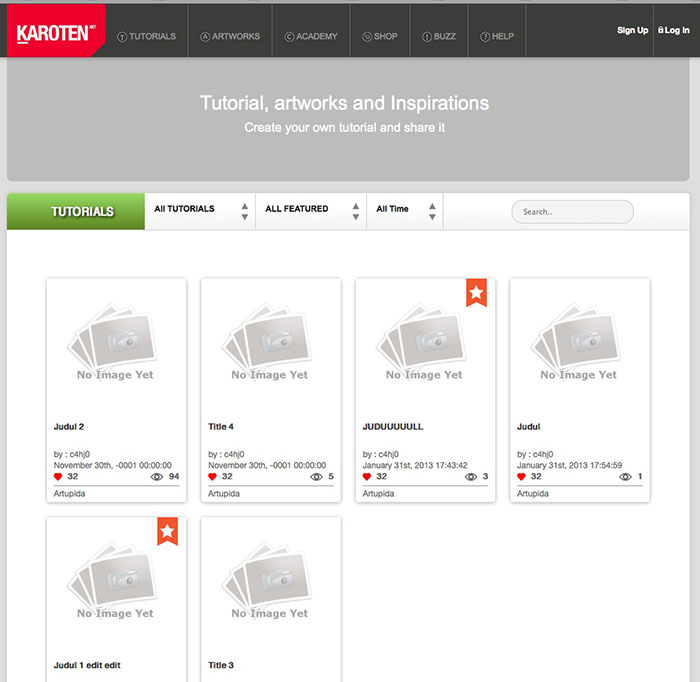The height and width of the screenshot is (682, 700).
Task: Expand the All Featured filter dropdown
Action: pyautogui.click(x=311, y=210)
